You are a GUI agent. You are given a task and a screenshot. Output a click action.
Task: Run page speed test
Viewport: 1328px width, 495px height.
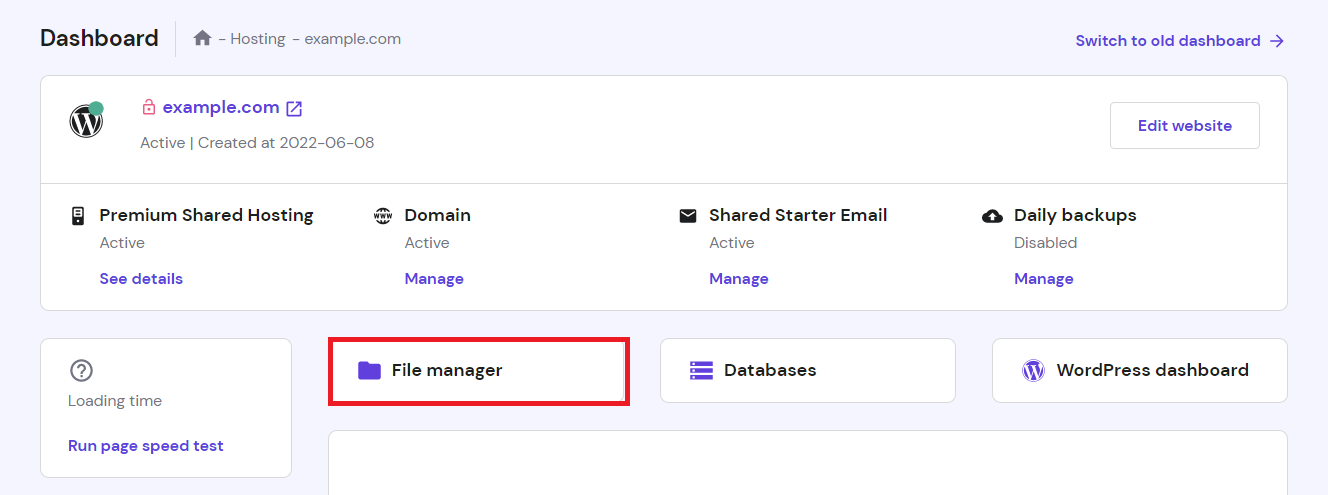(x=146, y=446)
